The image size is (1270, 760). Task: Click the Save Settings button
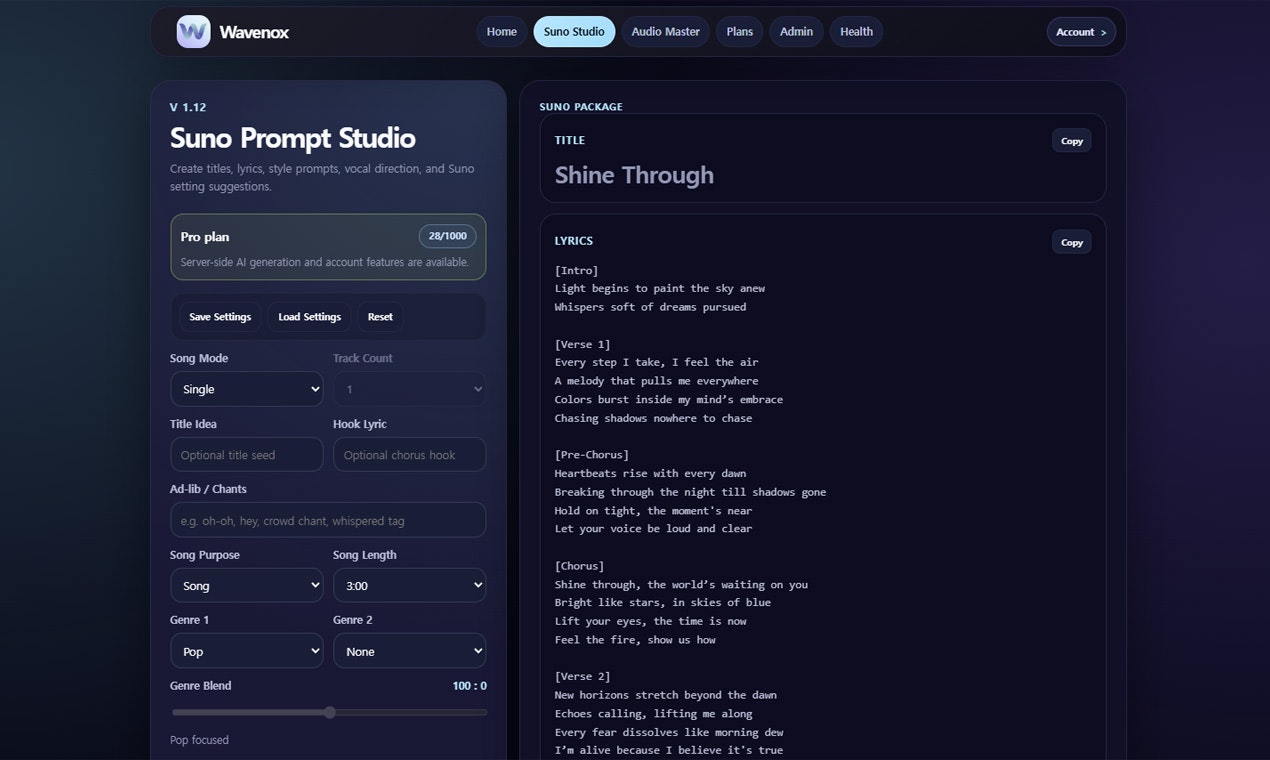pos(220,317)
